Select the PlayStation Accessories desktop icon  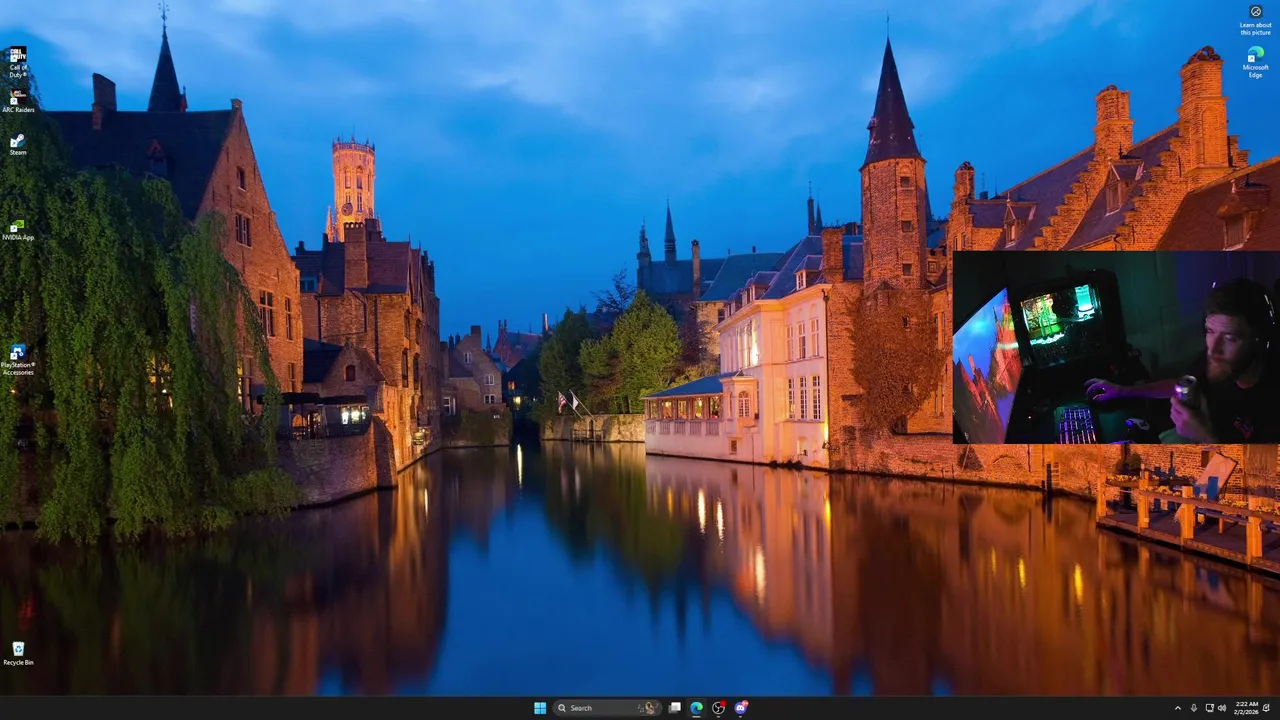pos(18,360)
